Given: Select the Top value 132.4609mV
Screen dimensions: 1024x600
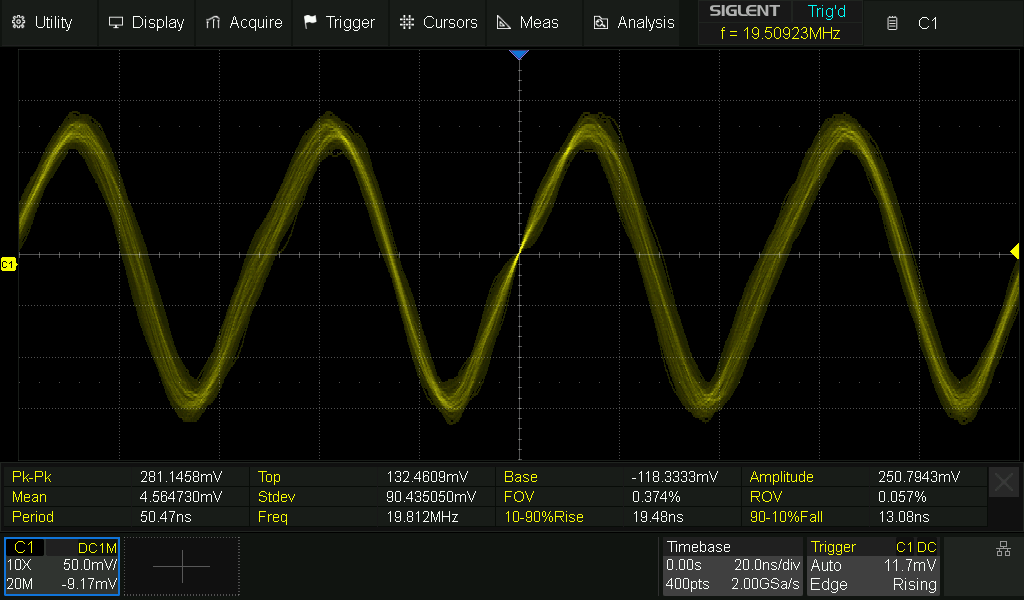Looking at the screenshot, I should (x=427, y=477).
